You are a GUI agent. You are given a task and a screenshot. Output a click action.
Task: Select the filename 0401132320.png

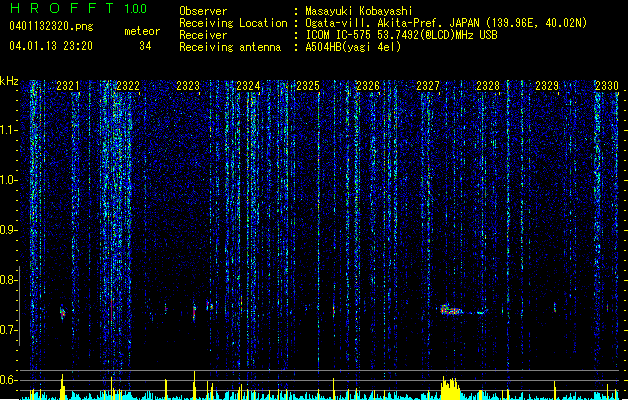[51, 26]
